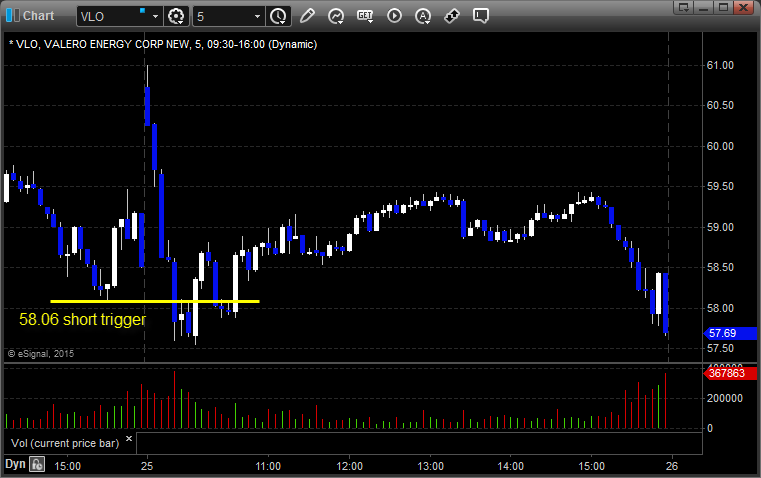Click the trade arrows icon
This screenshot has width=761, height=478.
(x=452, y=16)
